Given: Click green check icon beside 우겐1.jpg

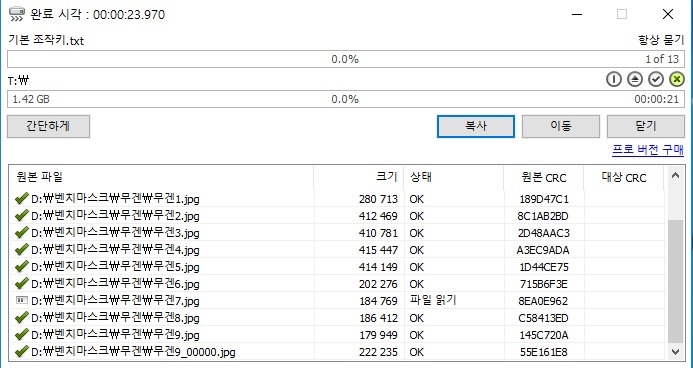Looking at the screenshot, I should [x=21, y=199].
